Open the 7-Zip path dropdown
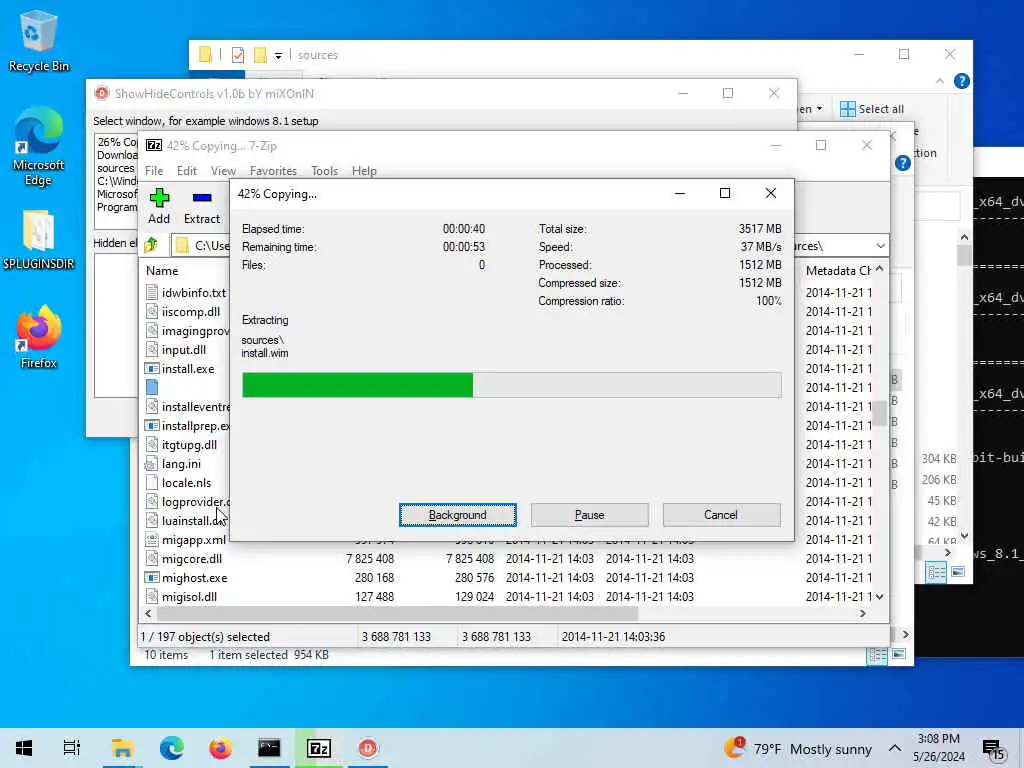The height and width of the screenshot is (768, 1024). point(880,246)
